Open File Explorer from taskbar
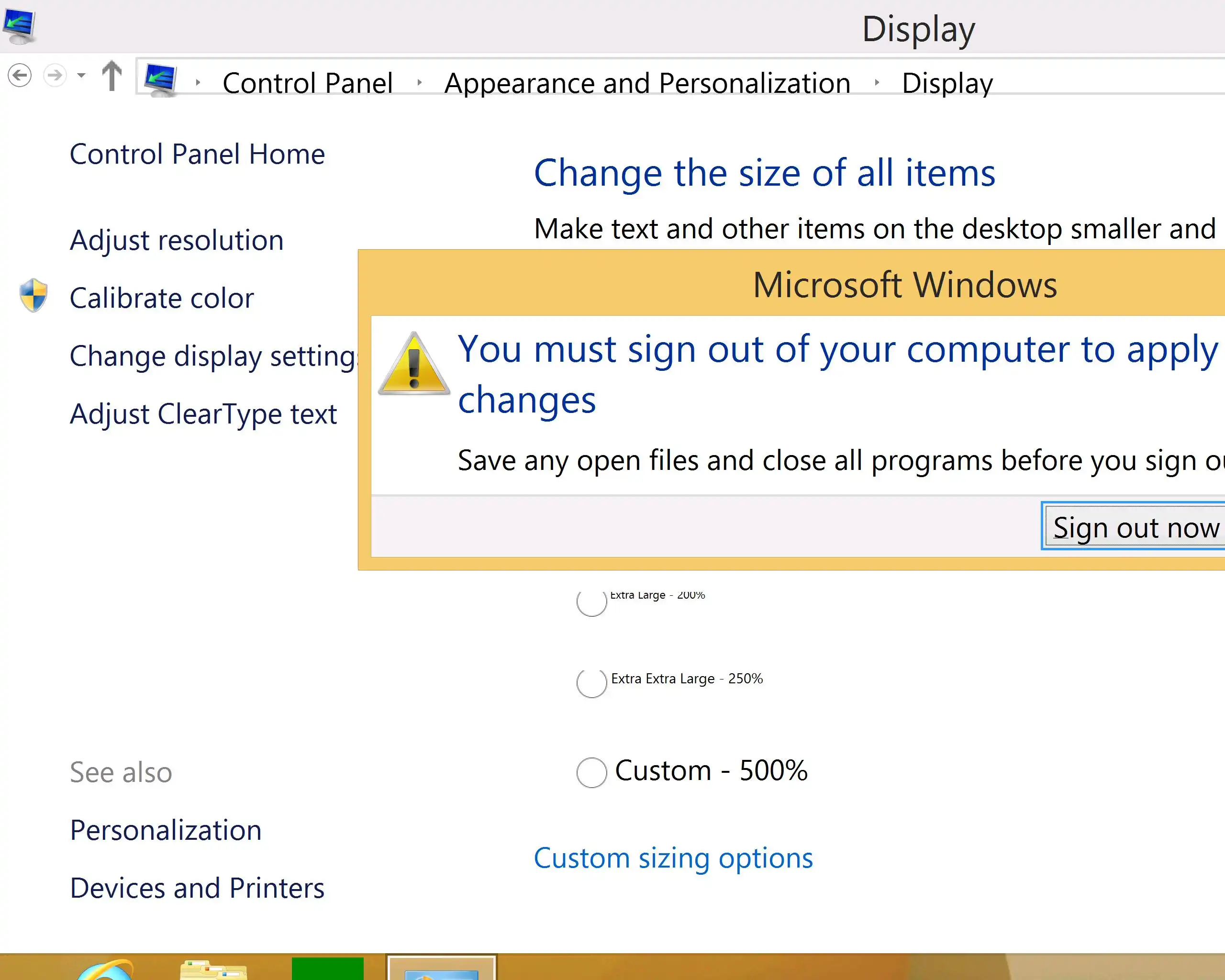The width and height of the screenshot is (1225, 980). 213,970
